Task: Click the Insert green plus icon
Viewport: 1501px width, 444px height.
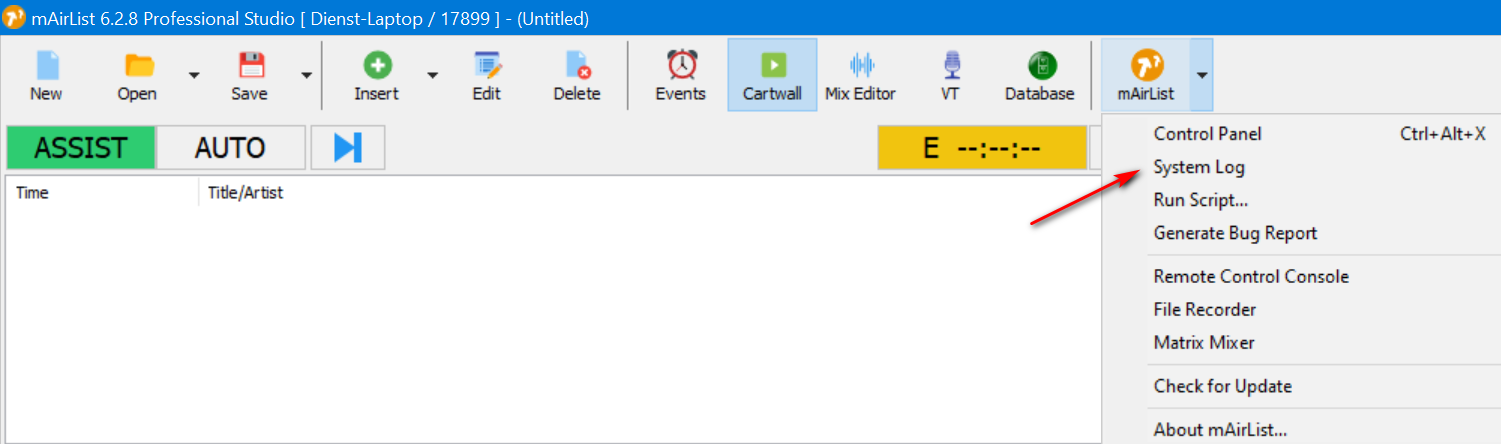Action: [x=376, y=66]
